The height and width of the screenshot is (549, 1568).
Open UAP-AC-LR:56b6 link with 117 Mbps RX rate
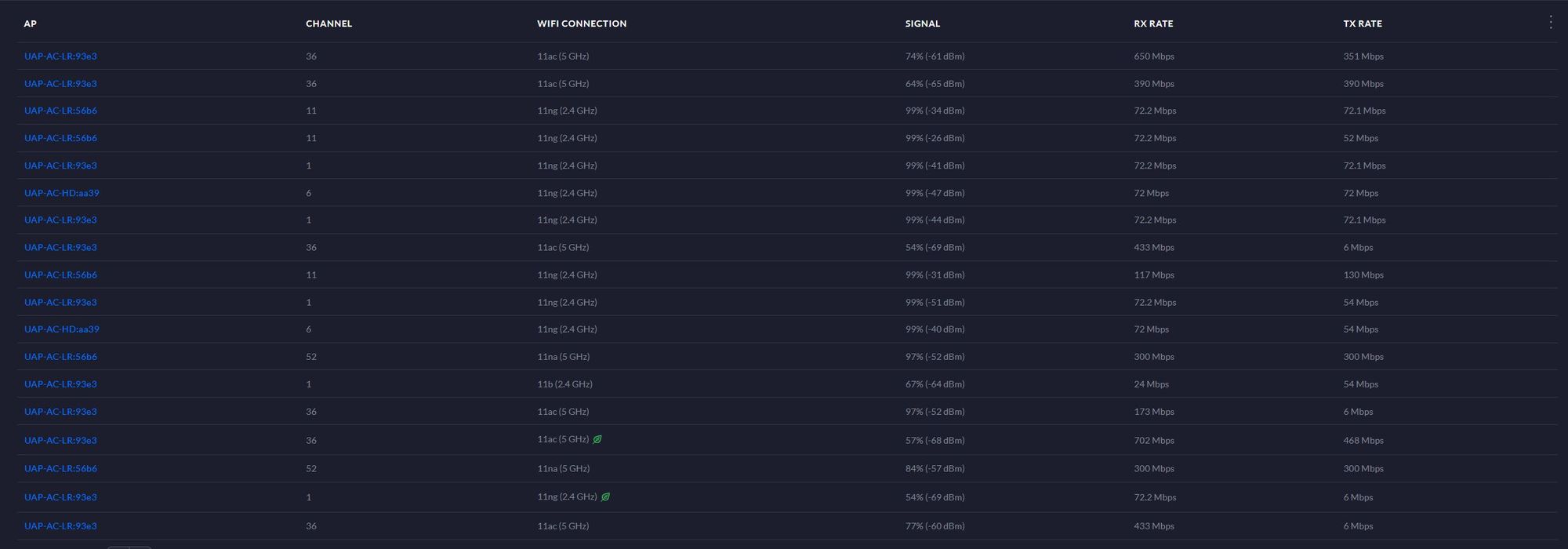pos(60,274)
